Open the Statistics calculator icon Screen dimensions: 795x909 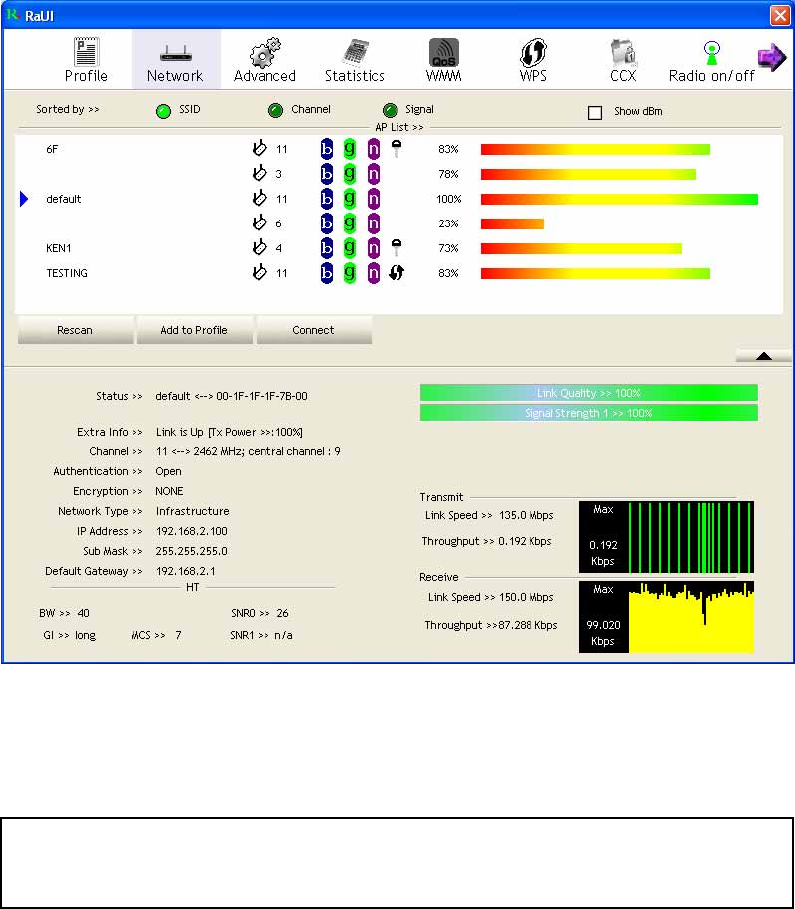(355, 52)
